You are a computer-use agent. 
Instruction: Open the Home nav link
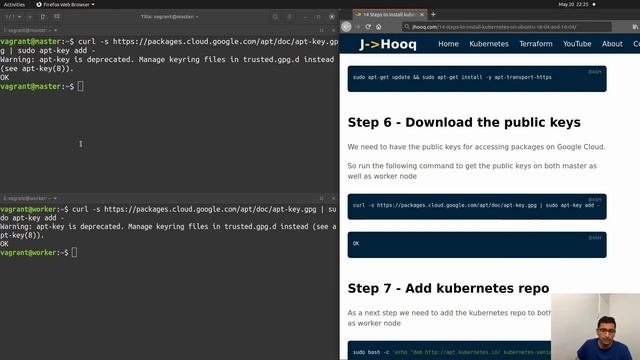(x=448, y=44)
